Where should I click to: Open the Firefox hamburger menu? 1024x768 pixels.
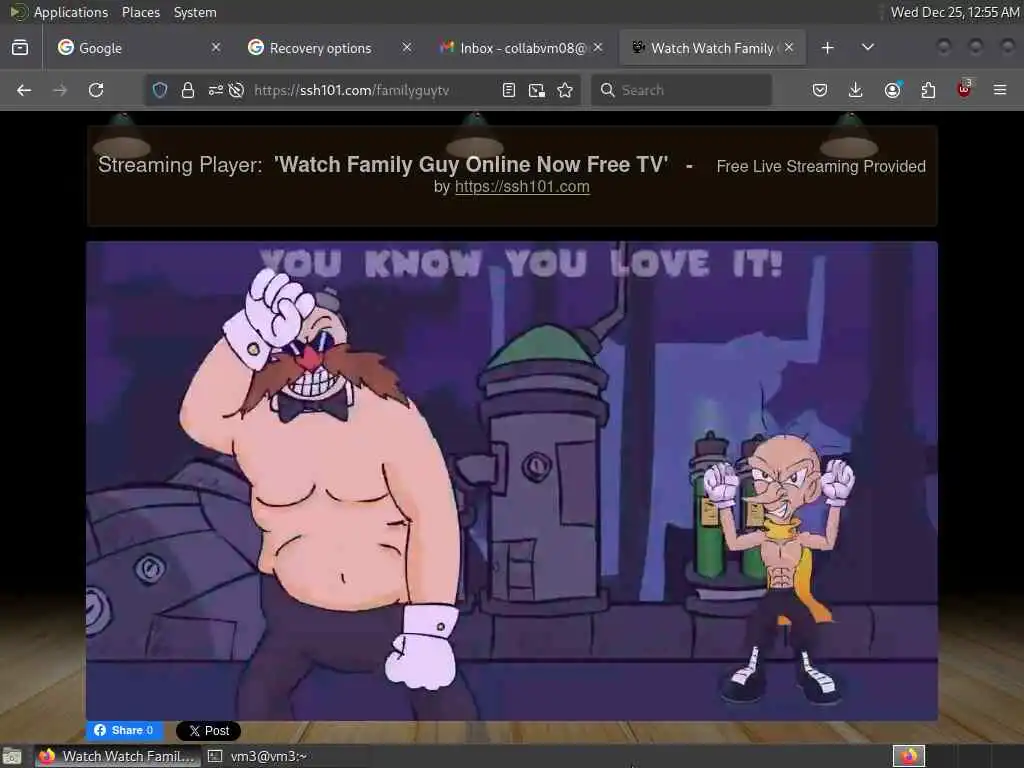[1000, 90]
